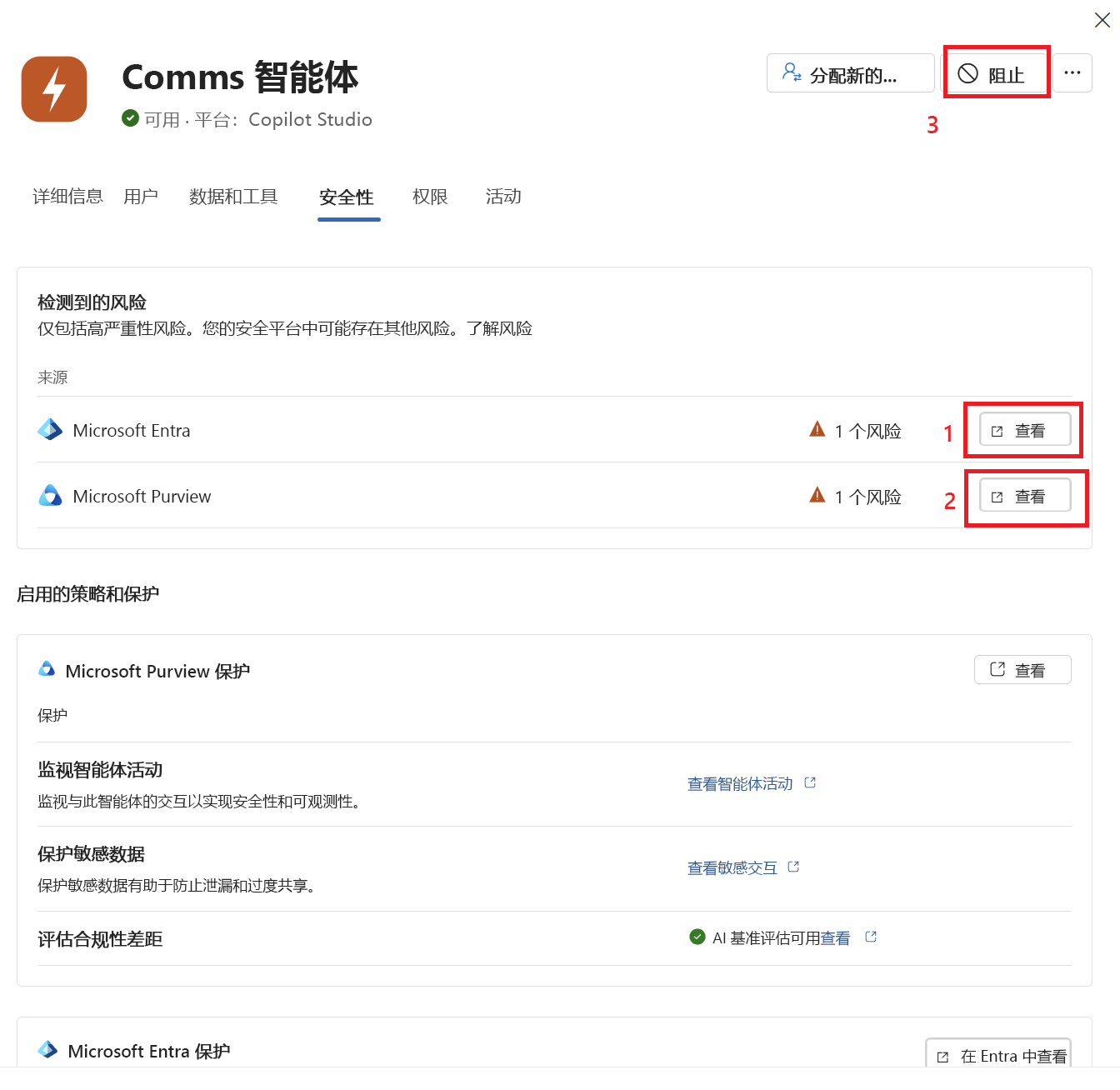
Task: Click the Microsoft Purview logo in risks list
Action: pos(50,496)
